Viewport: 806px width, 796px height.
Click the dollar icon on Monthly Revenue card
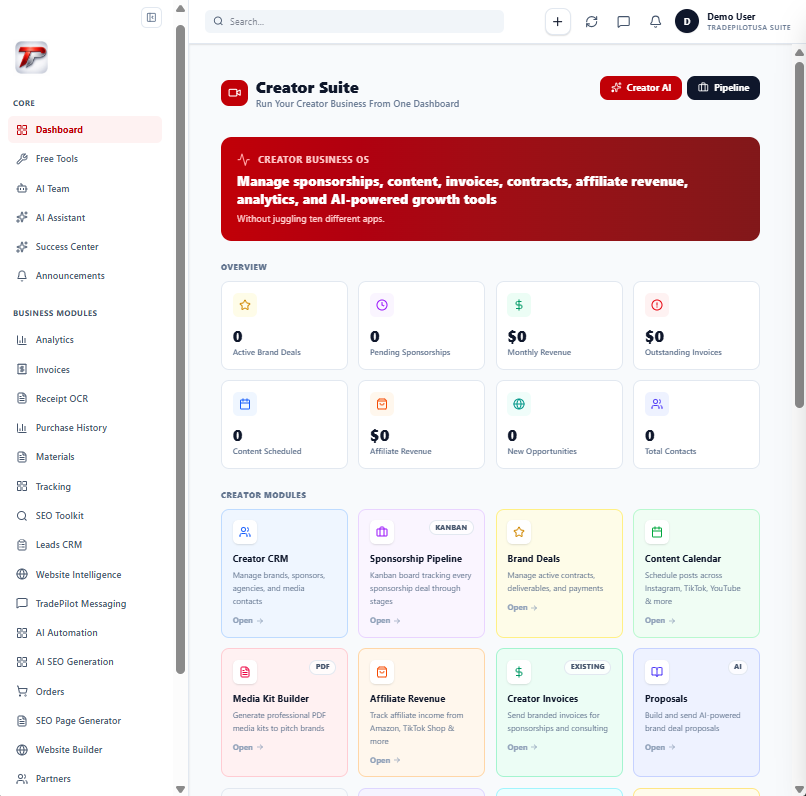click(519, 305)
